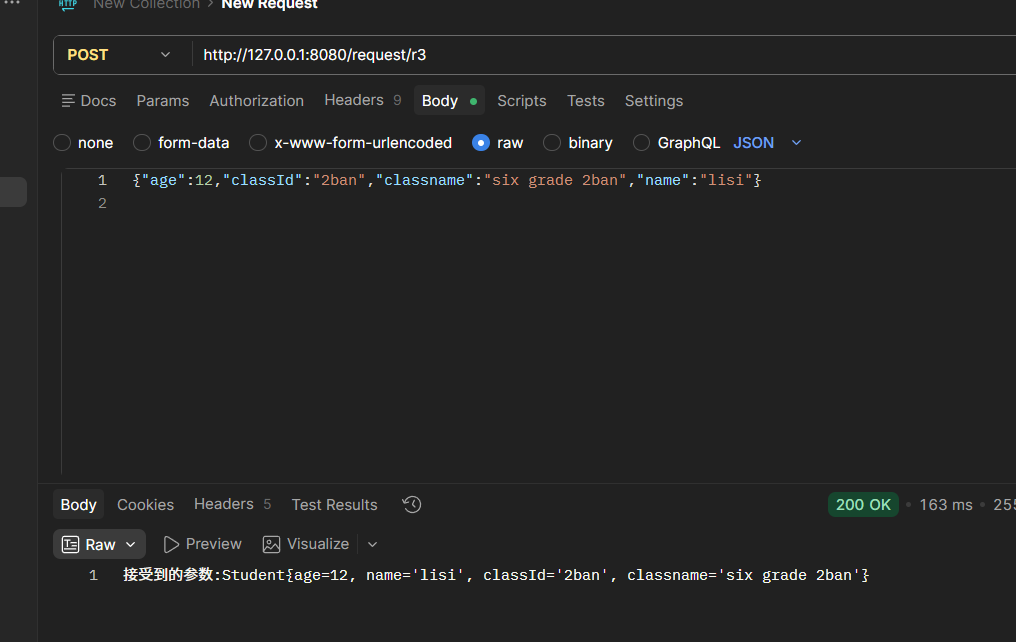Click the New Collection breadcrumb

click(146, 5)
